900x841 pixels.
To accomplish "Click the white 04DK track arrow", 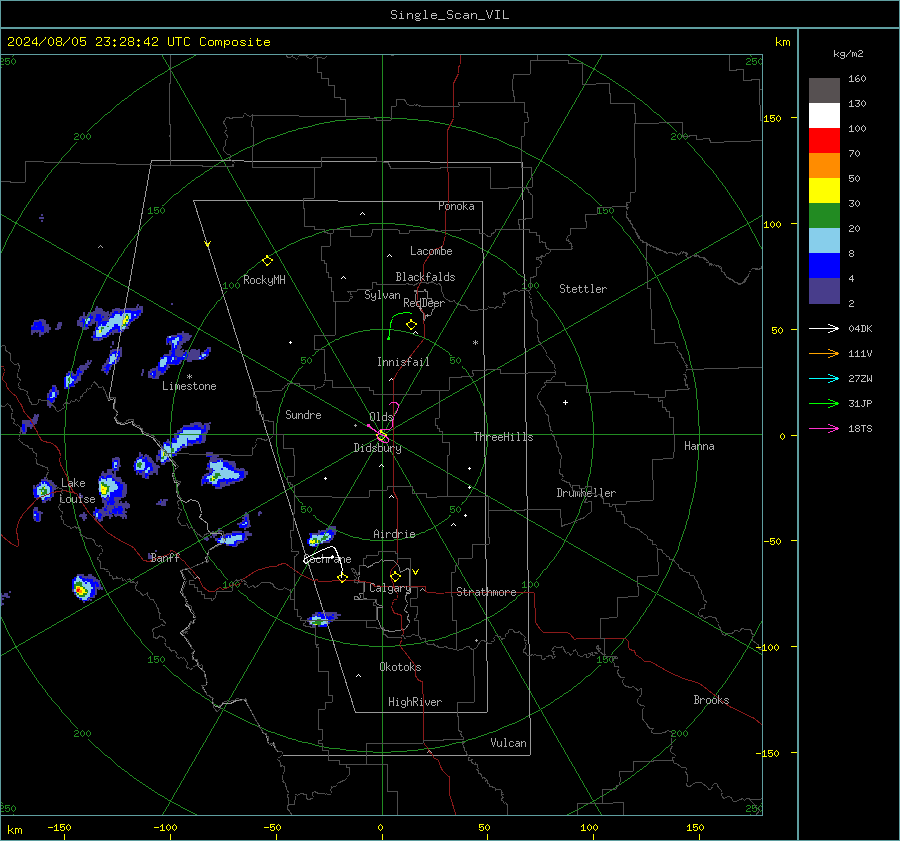I will pyautogui.click(x=824, y=328).
